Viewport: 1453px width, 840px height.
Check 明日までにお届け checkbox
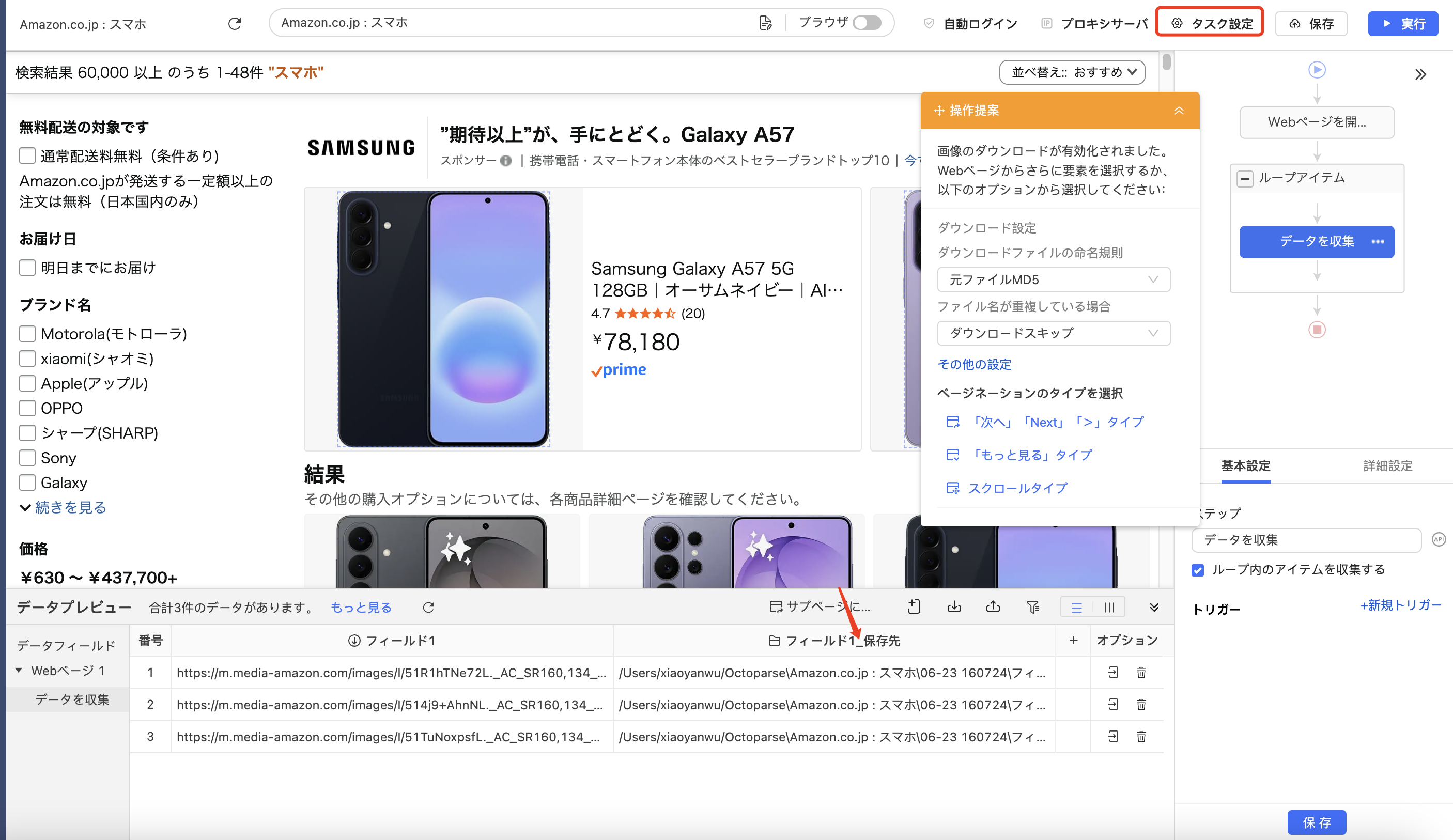27,268
